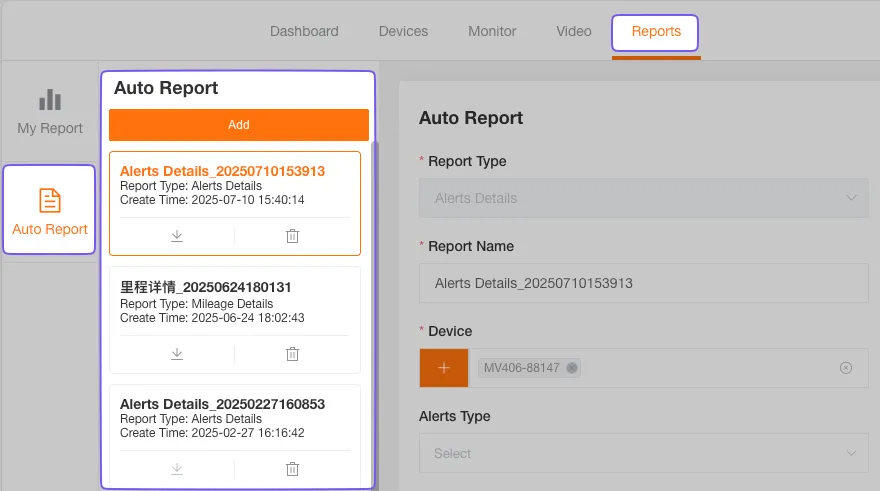Delete the 里程详情_20250624180131 mileage report
This screenshot has width=880, height=491.
pyautogui.click(x=292, y=354)
